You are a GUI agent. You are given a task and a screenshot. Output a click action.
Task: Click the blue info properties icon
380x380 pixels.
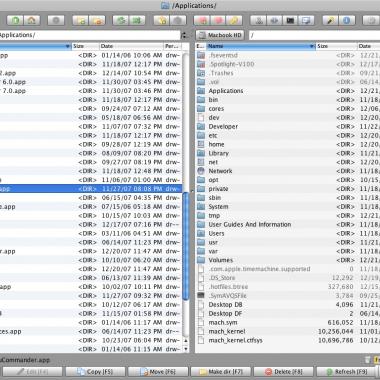click(347, 20)
